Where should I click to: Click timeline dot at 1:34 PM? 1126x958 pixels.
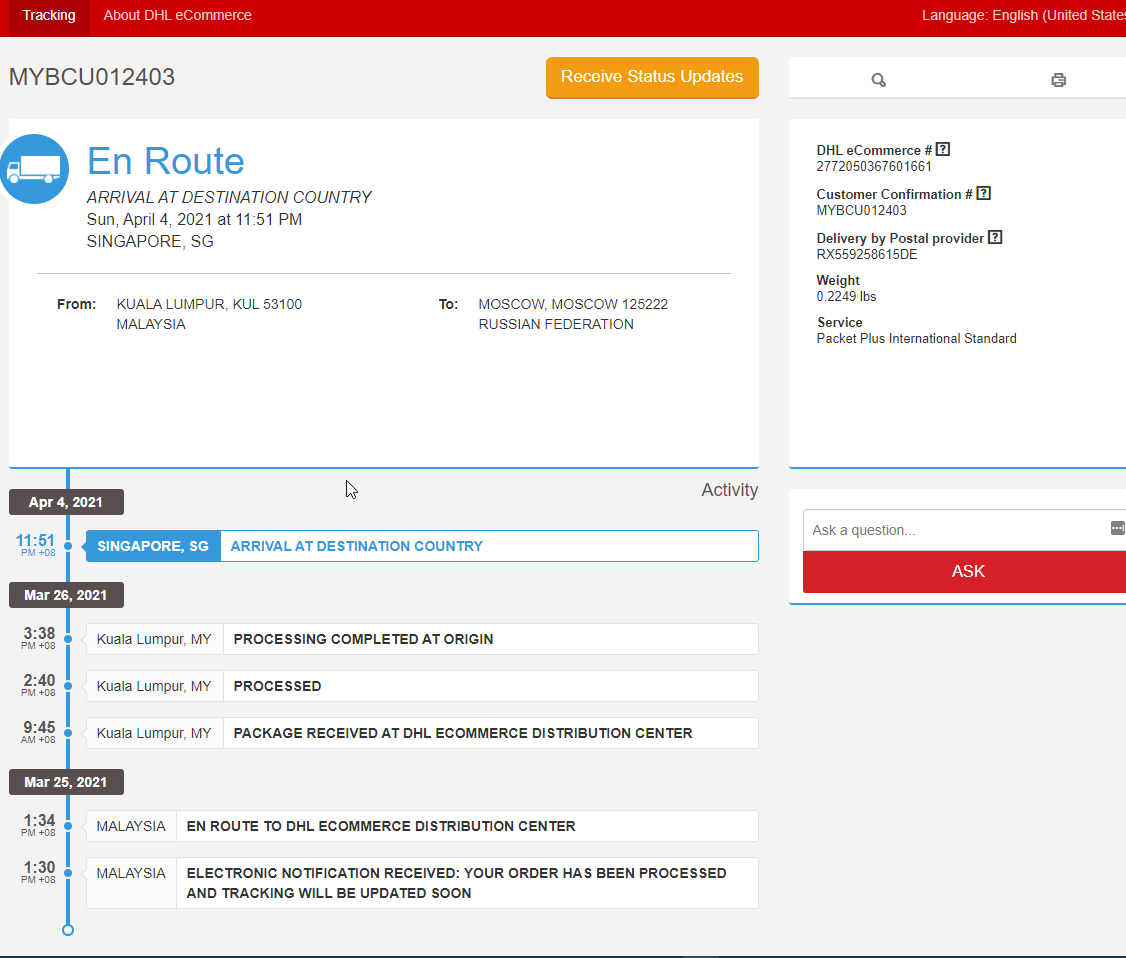(x=68, y=826)
